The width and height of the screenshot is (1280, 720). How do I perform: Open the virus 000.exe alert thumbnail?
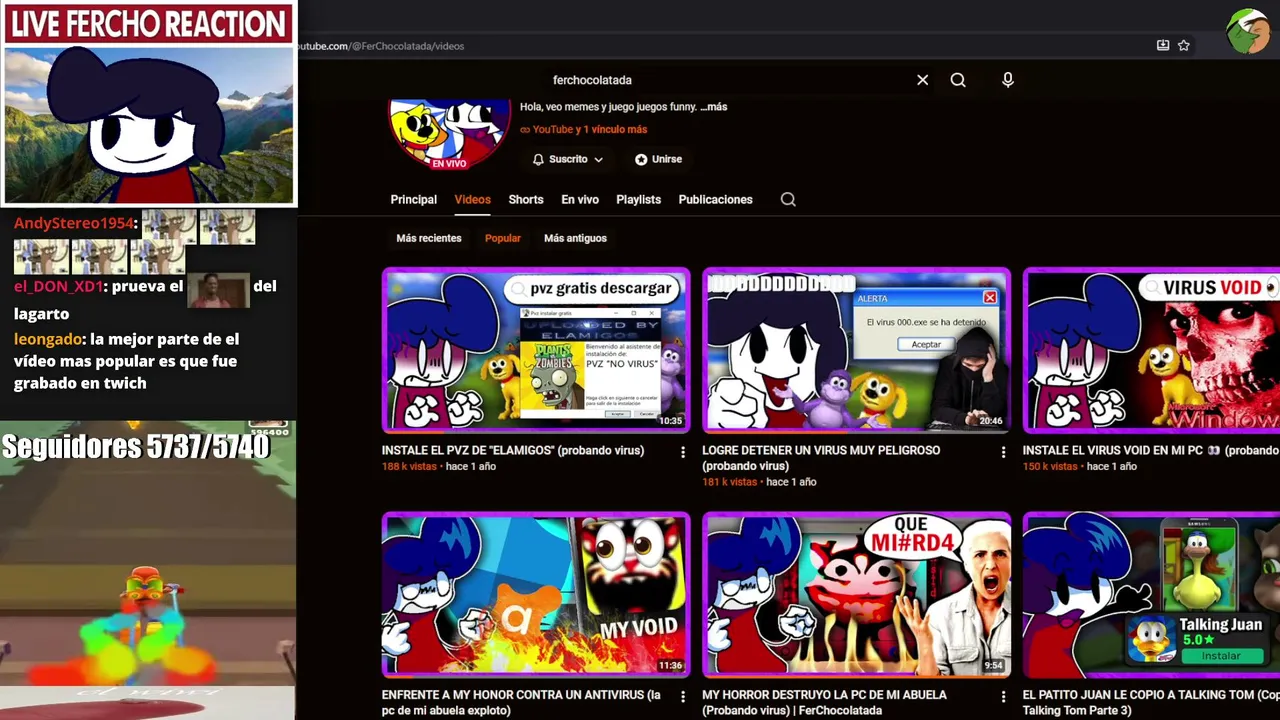click(x=856, y=350)
